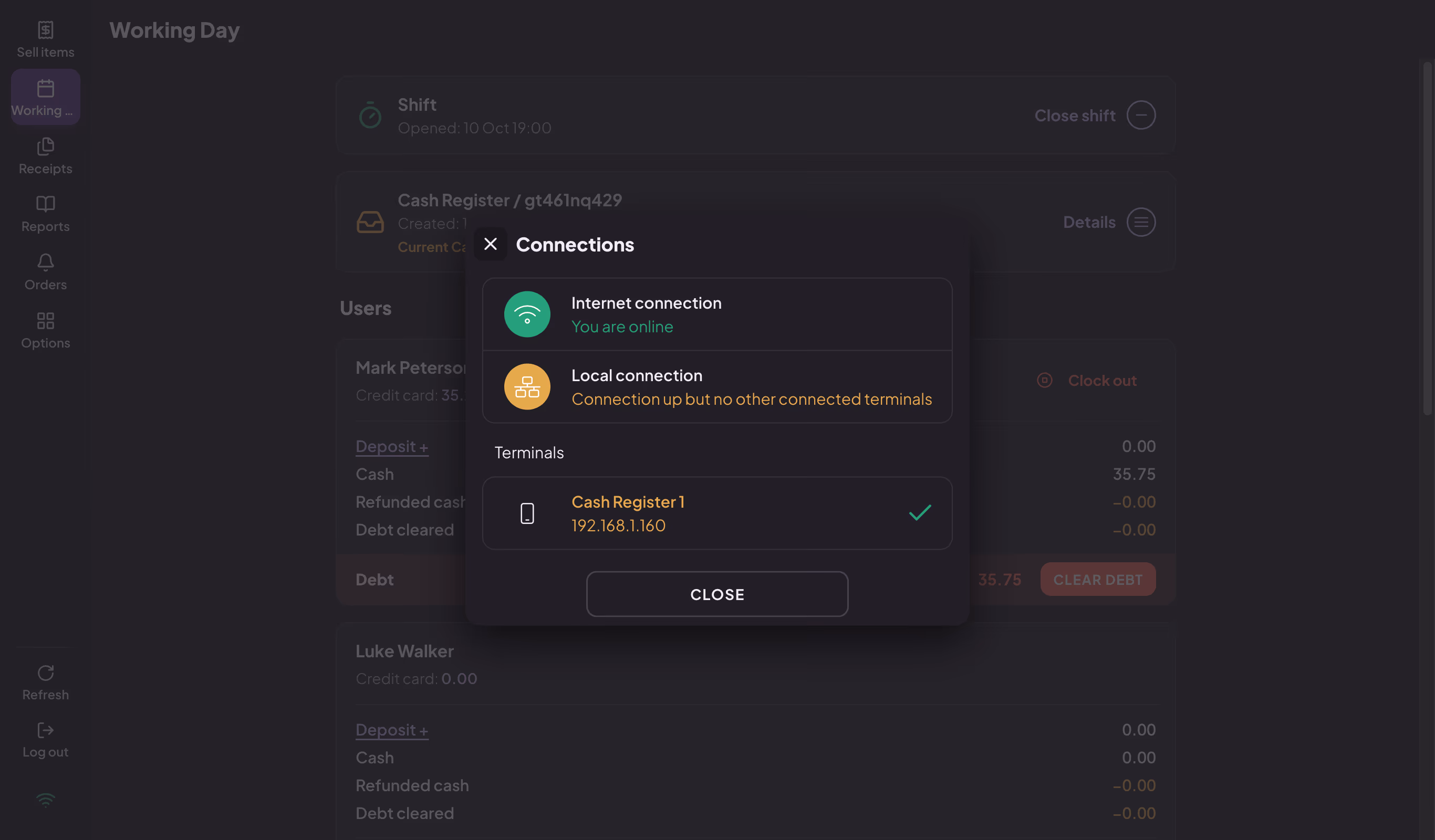Select the green Internet connection wifi icon
Viewport: 1435px width, 840px height.
tap(527, 314)
